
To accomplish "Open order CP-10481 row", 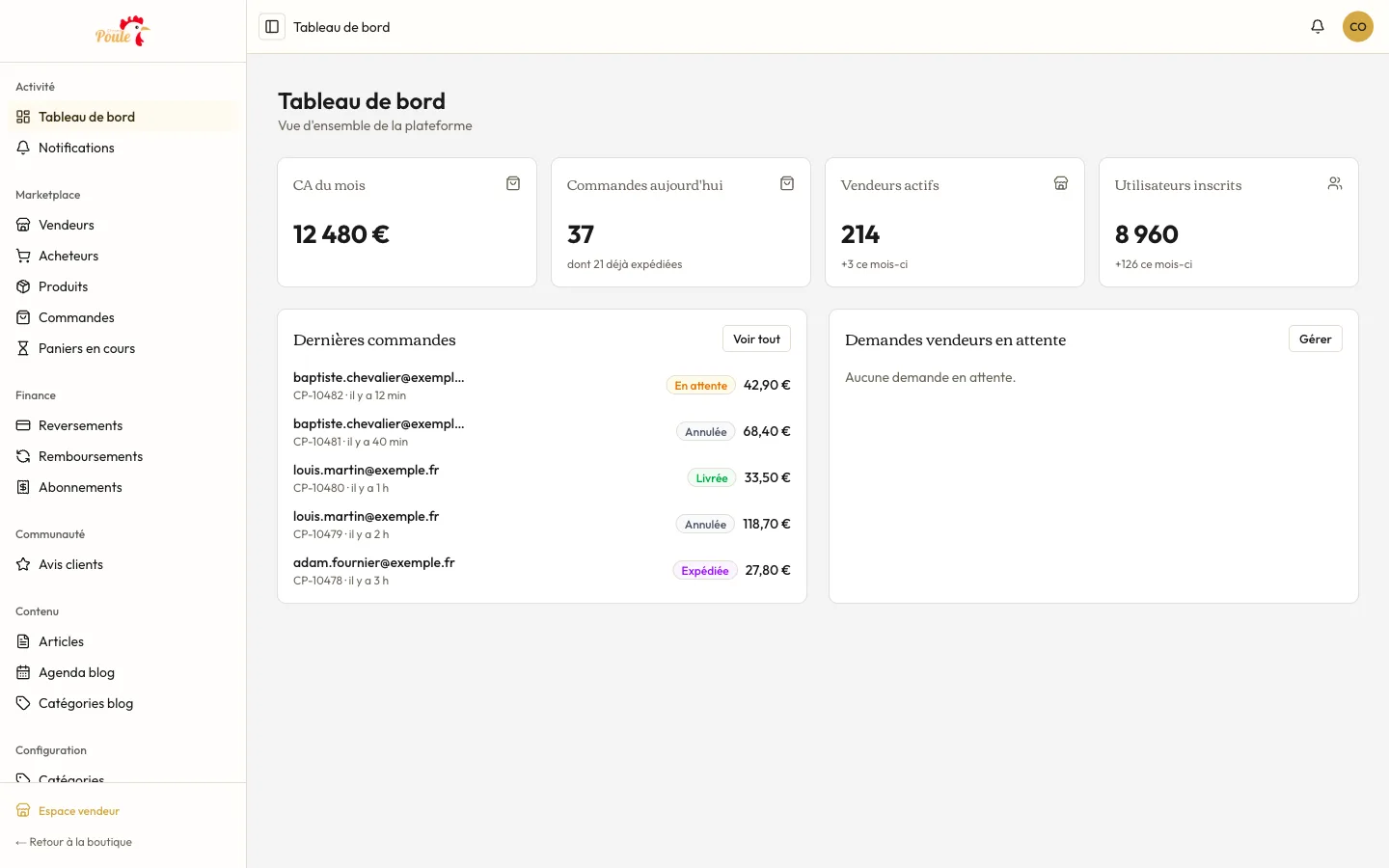I will 542,431.
